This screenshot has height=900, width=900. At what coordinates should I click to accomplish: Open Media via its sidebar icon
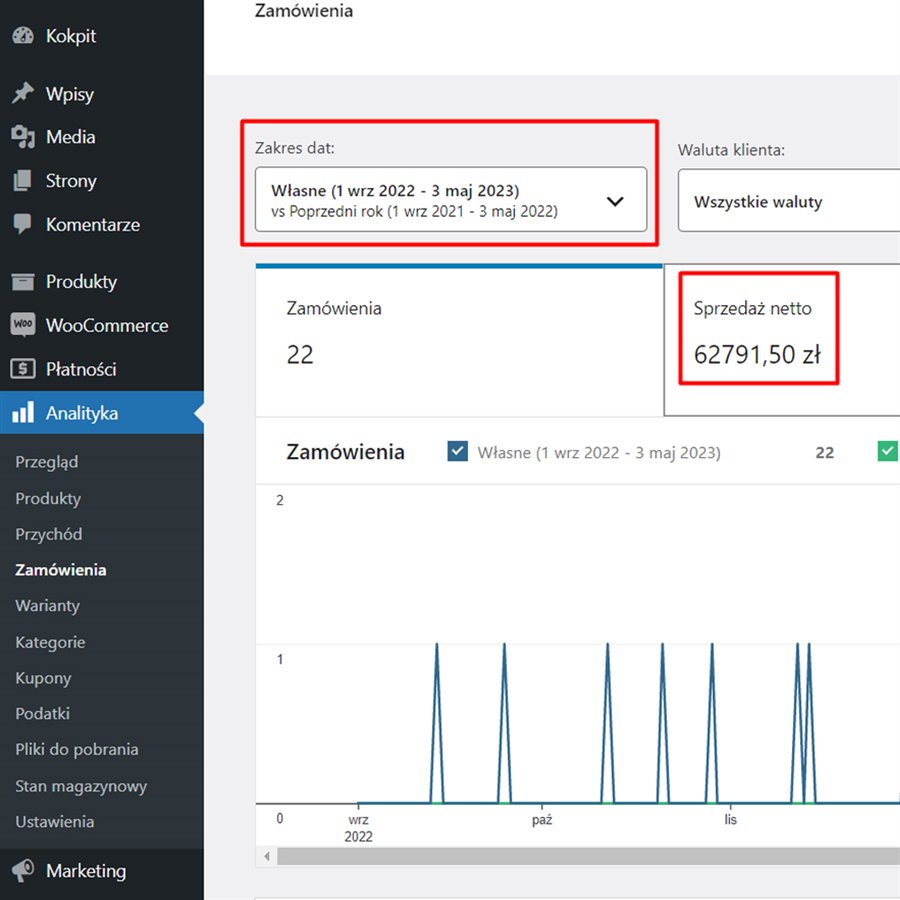pyautogui.click(x=23, y=137)
